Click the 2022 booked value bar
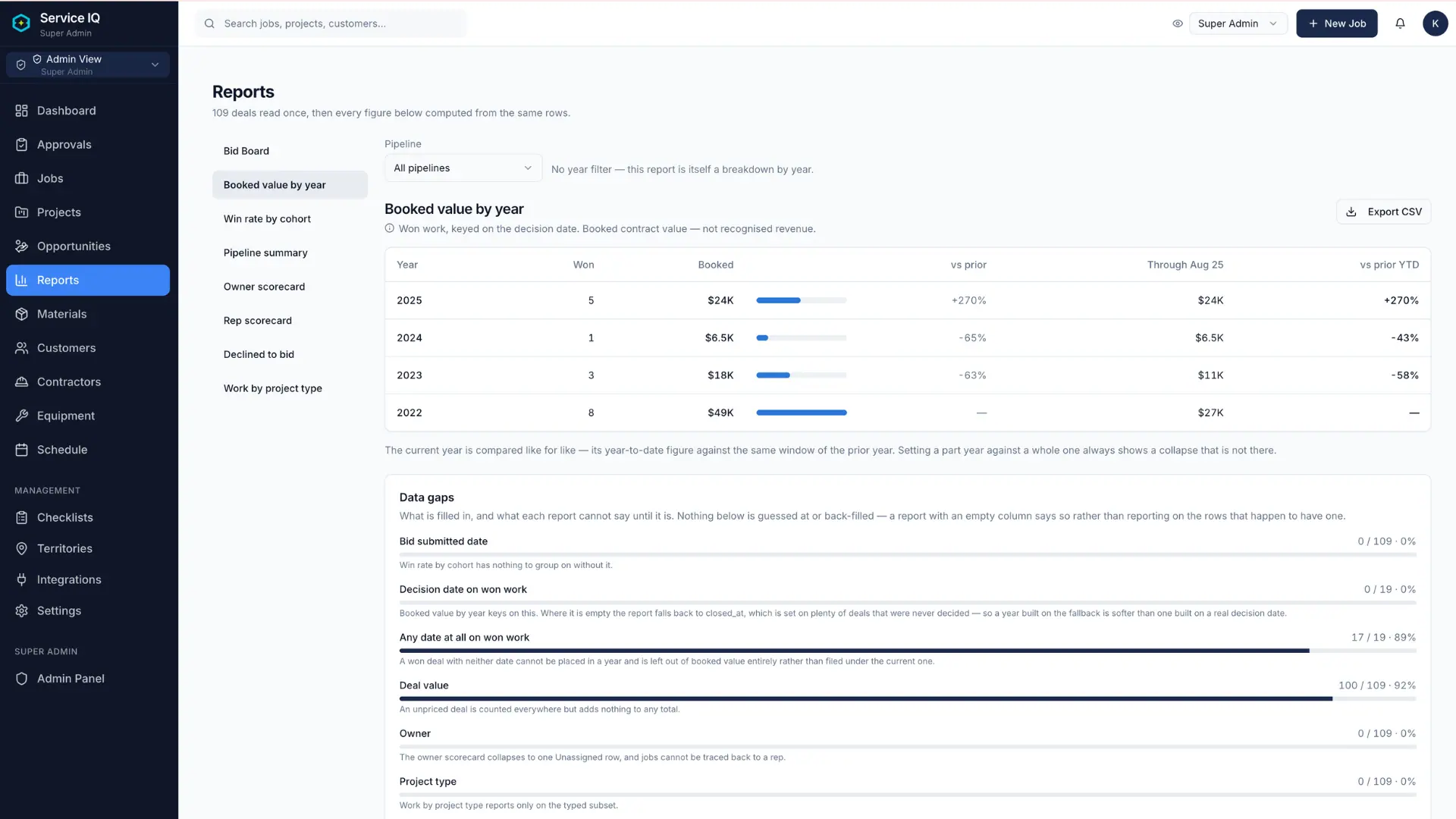1456x819 pixels. point(801,413)
